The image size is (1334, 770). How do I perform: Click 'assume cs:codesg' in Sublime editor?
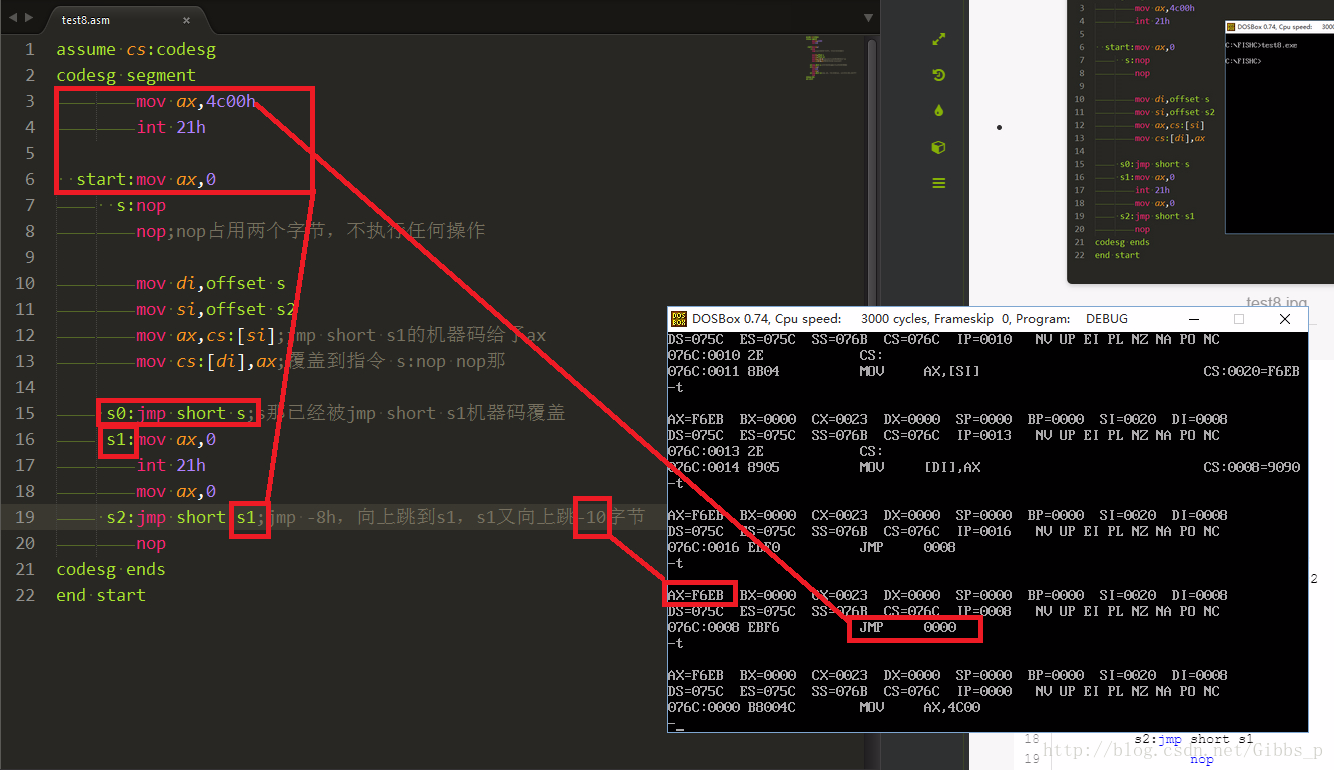coord(136,50)
